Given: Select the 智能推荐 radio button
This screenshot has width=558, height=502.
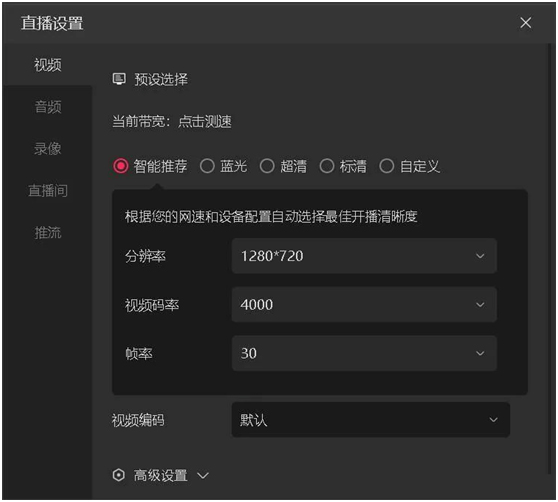Looking at the screenshot, I should coord(121,166).
